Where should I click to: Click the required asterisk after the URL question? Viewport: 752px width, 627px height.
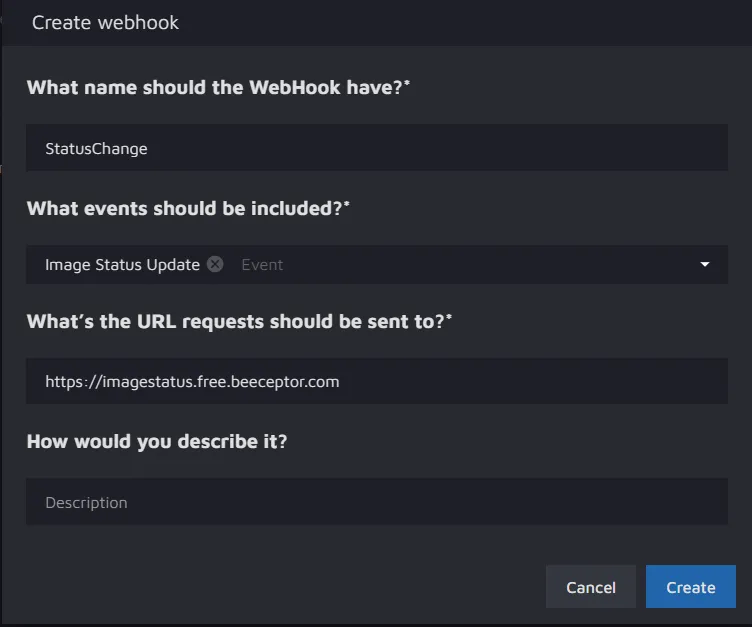point(449,316)
